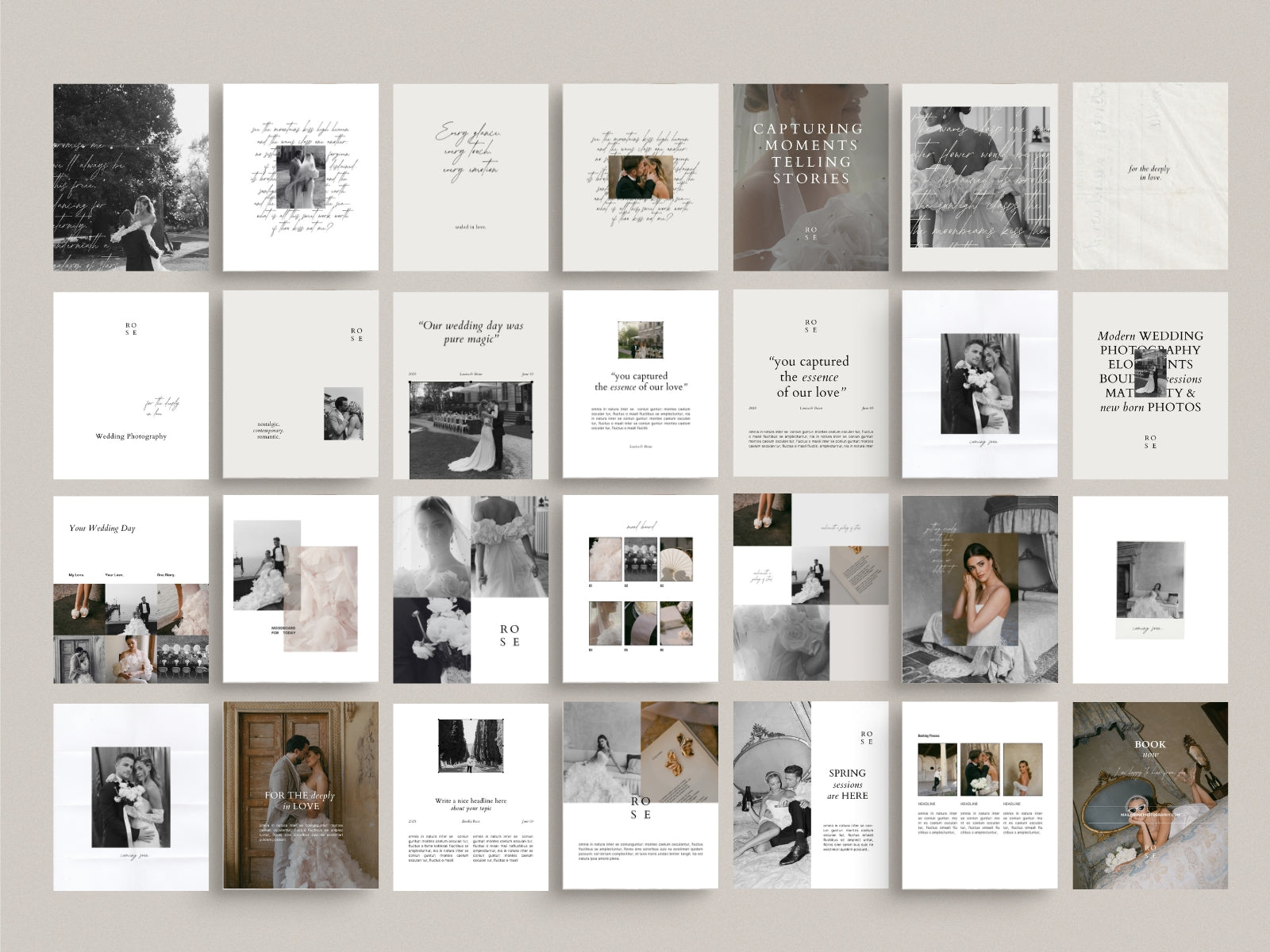This screenshot has width=1270, height=952.
Task: Select the white "Wedding Photography" title card
Action: pyautogui.click(x=131, y=385)
